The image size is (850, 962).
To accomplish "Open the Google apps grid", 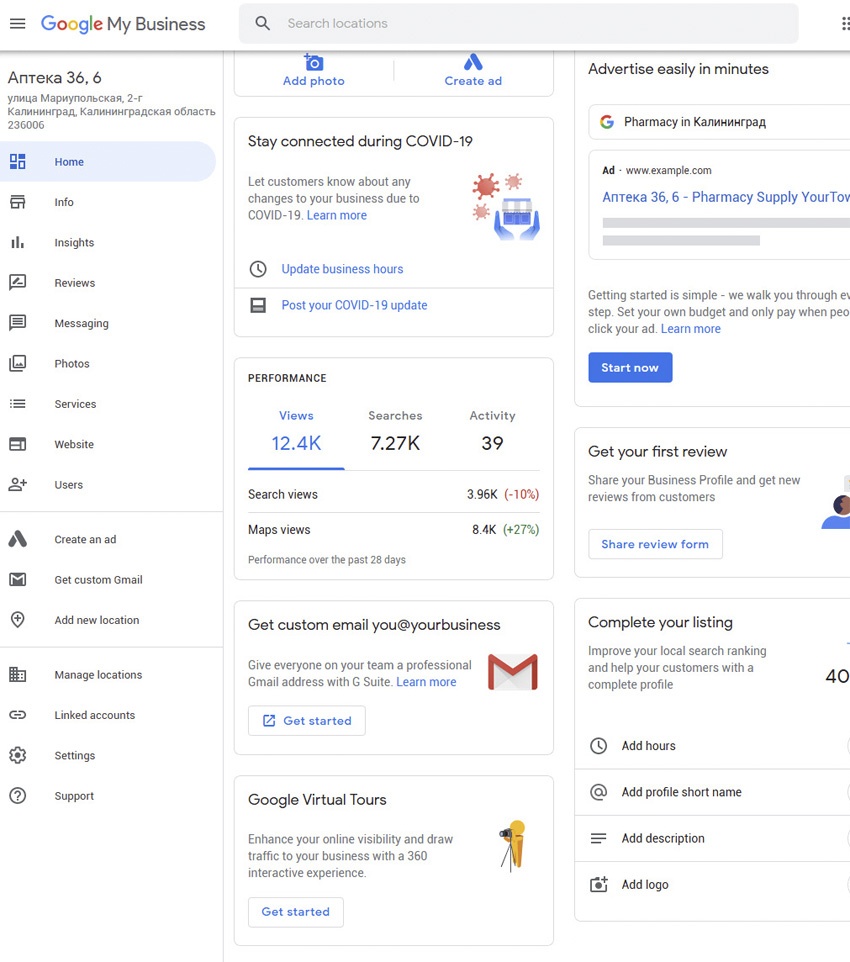I will [845, 23].
